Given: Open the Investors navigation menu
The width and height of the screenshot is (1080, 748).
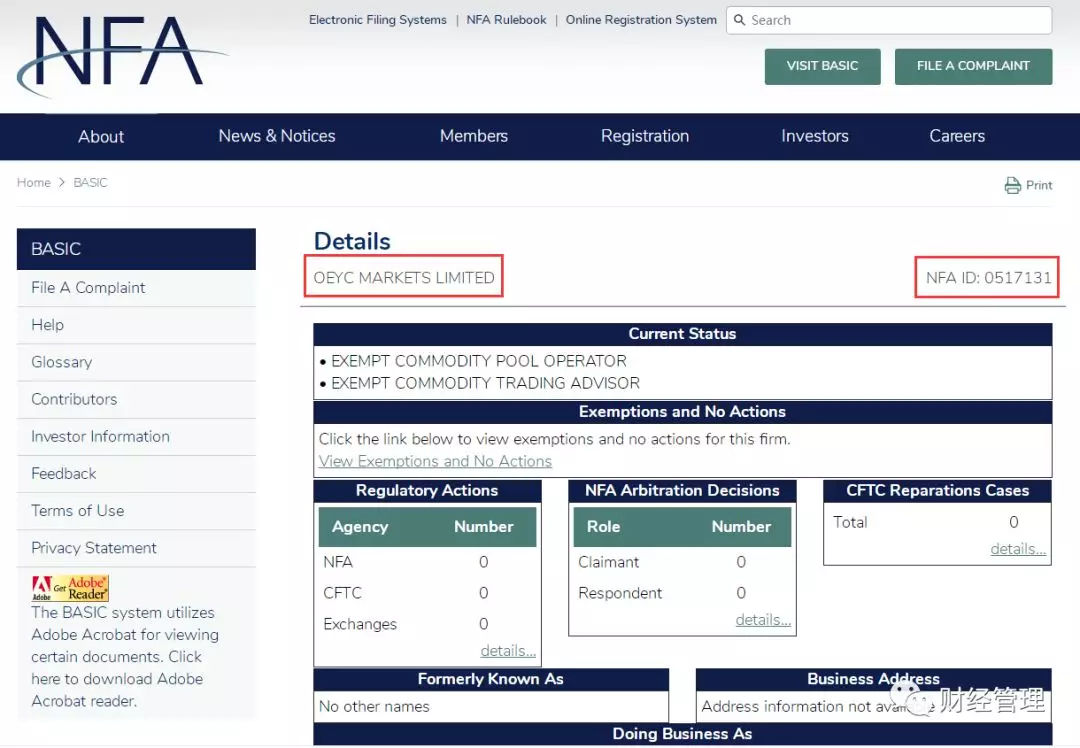Looking at the screenshot, I should pos(815,136).
